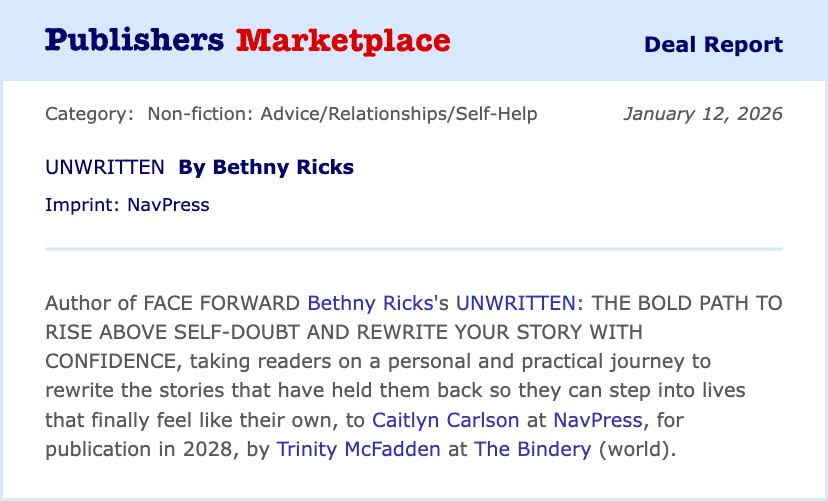This screenshot has height=501, width=828.
Task: Click the FACE FORWARD title text
Action: (222, 304)
